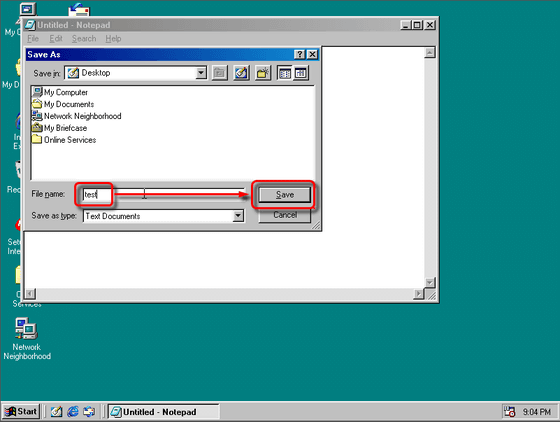
Task: Open the Start menu
Action: [21, 412]
